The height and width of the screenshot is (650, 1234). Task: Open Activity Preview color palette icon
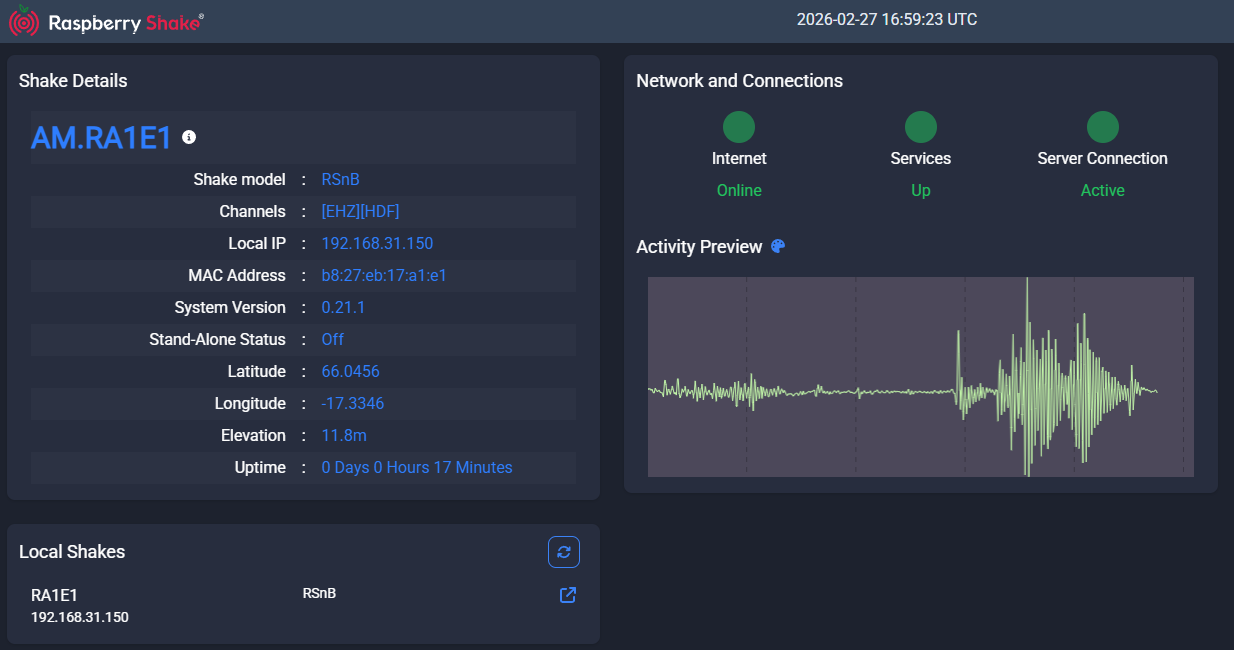tap(778, 247)
